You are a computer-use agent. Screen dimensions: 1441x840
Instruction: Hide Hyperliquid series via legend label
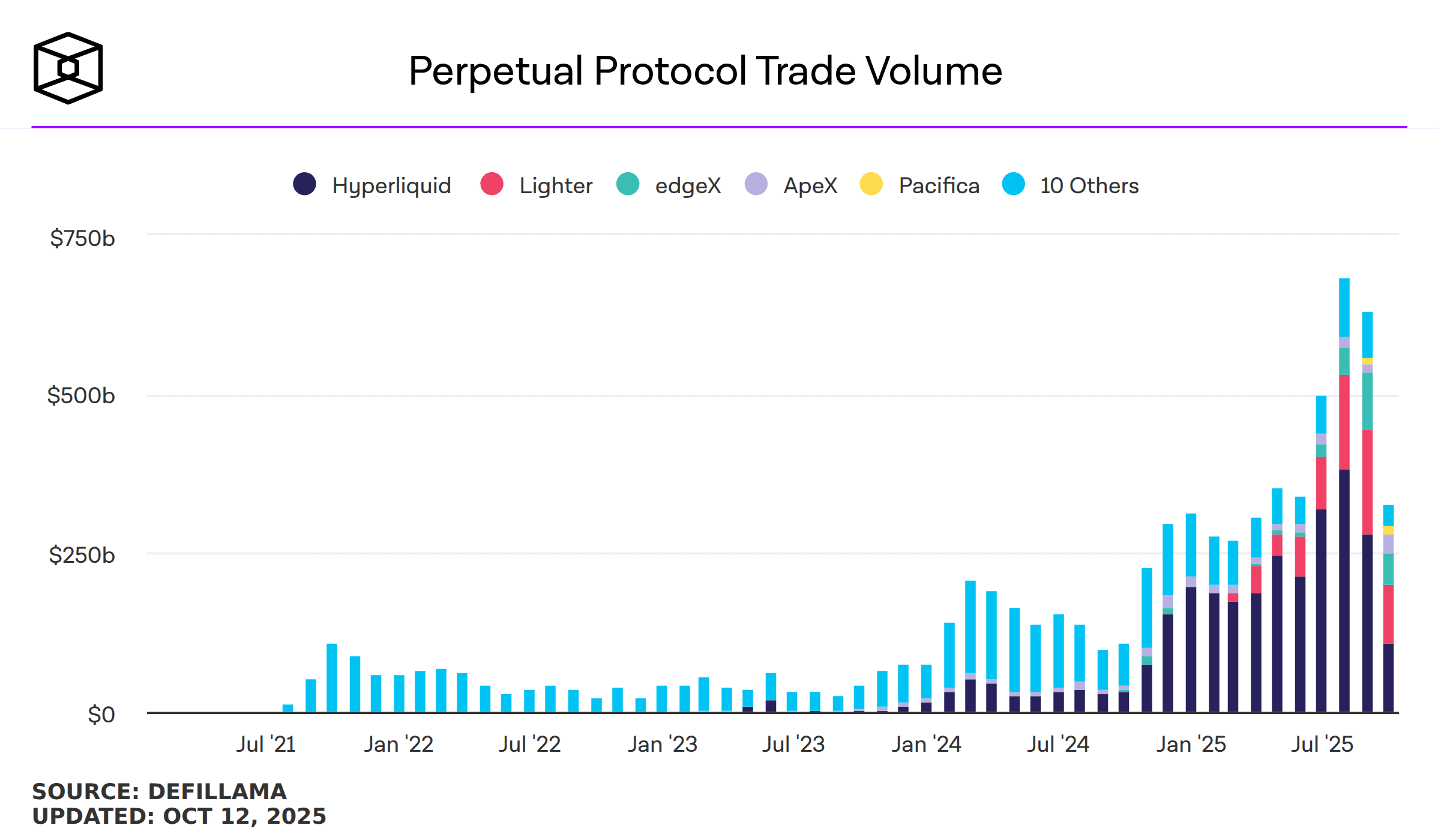point(391,186)
